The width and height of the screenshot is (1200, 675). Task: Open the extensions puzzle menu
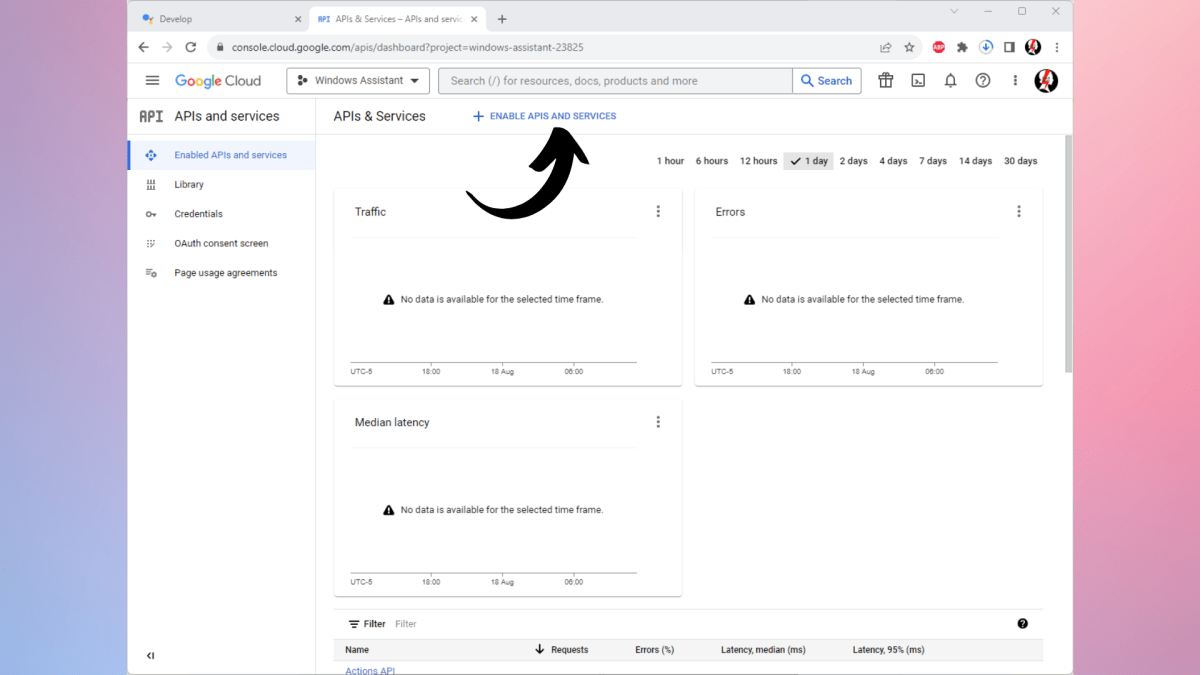962,47
